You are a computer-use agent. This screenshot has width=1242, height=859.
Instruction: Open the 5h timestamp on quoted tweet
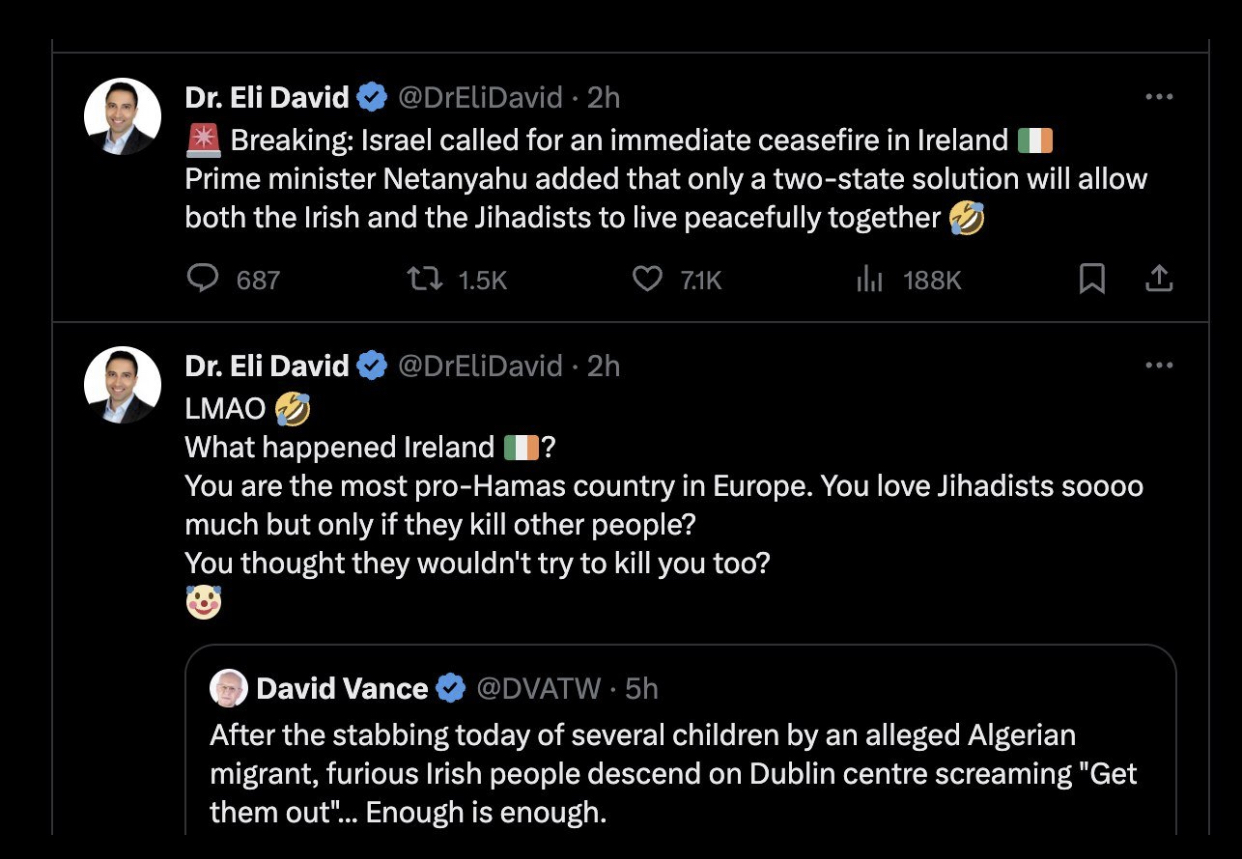(x=641, y=688)
